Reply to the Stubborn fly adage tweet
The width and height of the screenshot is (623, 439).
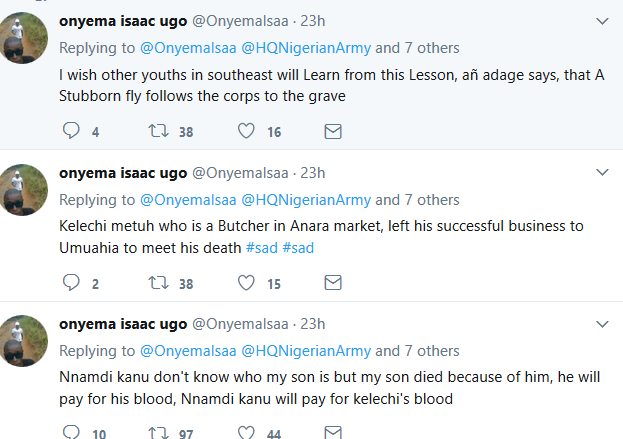71,131
